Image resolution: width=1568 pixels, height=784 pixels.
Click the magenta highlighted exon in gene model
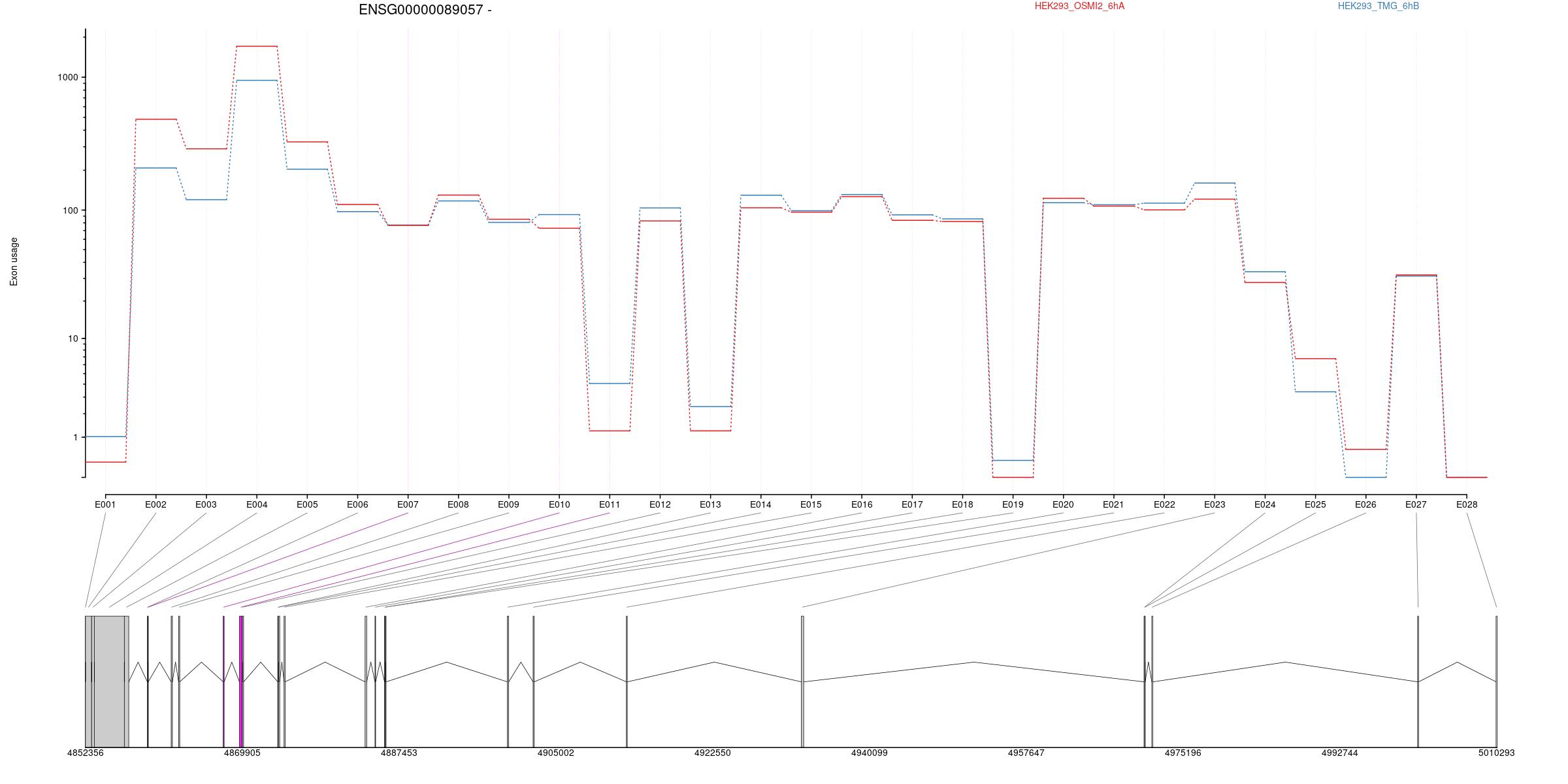241,681
